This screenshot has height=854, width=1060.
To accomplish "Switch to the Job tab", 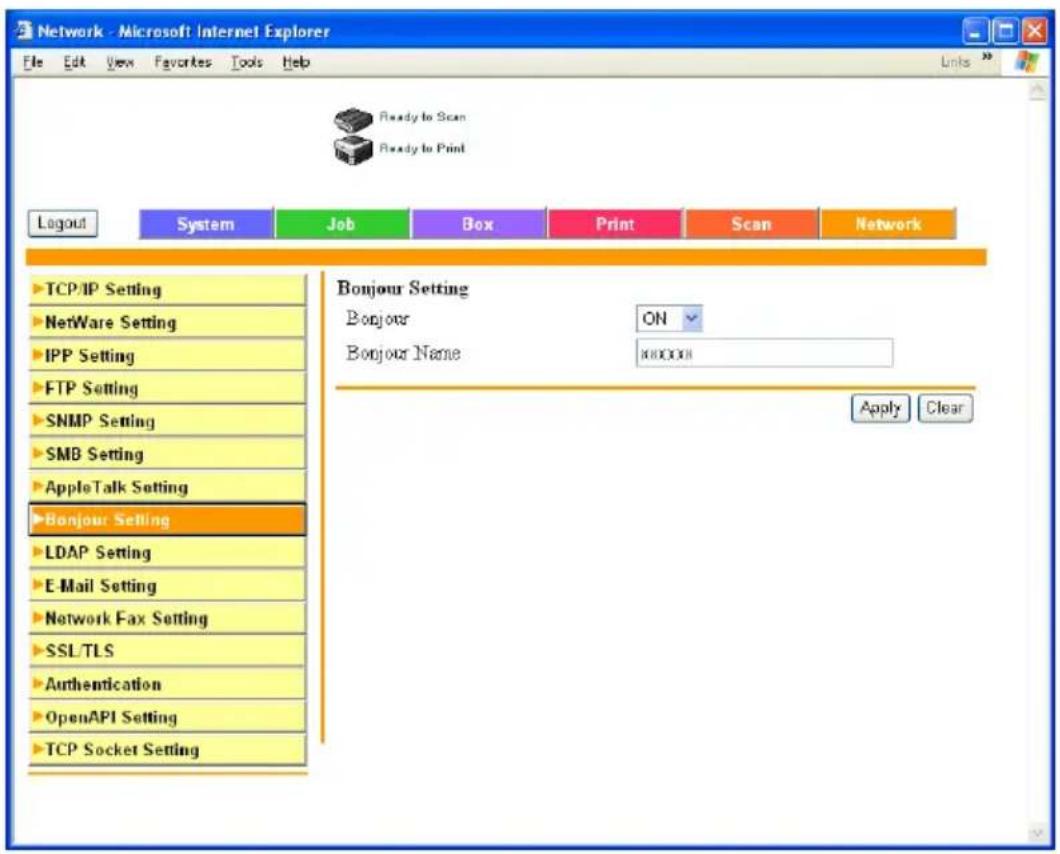I will tap(341, 224).
